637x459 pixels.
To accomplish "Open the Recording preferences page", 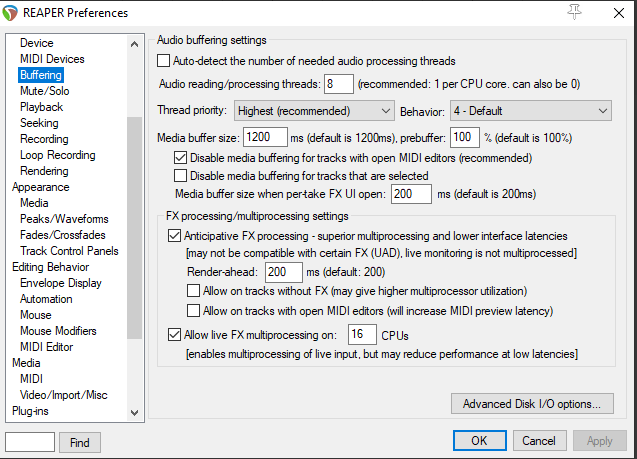I will coord(44,139).
